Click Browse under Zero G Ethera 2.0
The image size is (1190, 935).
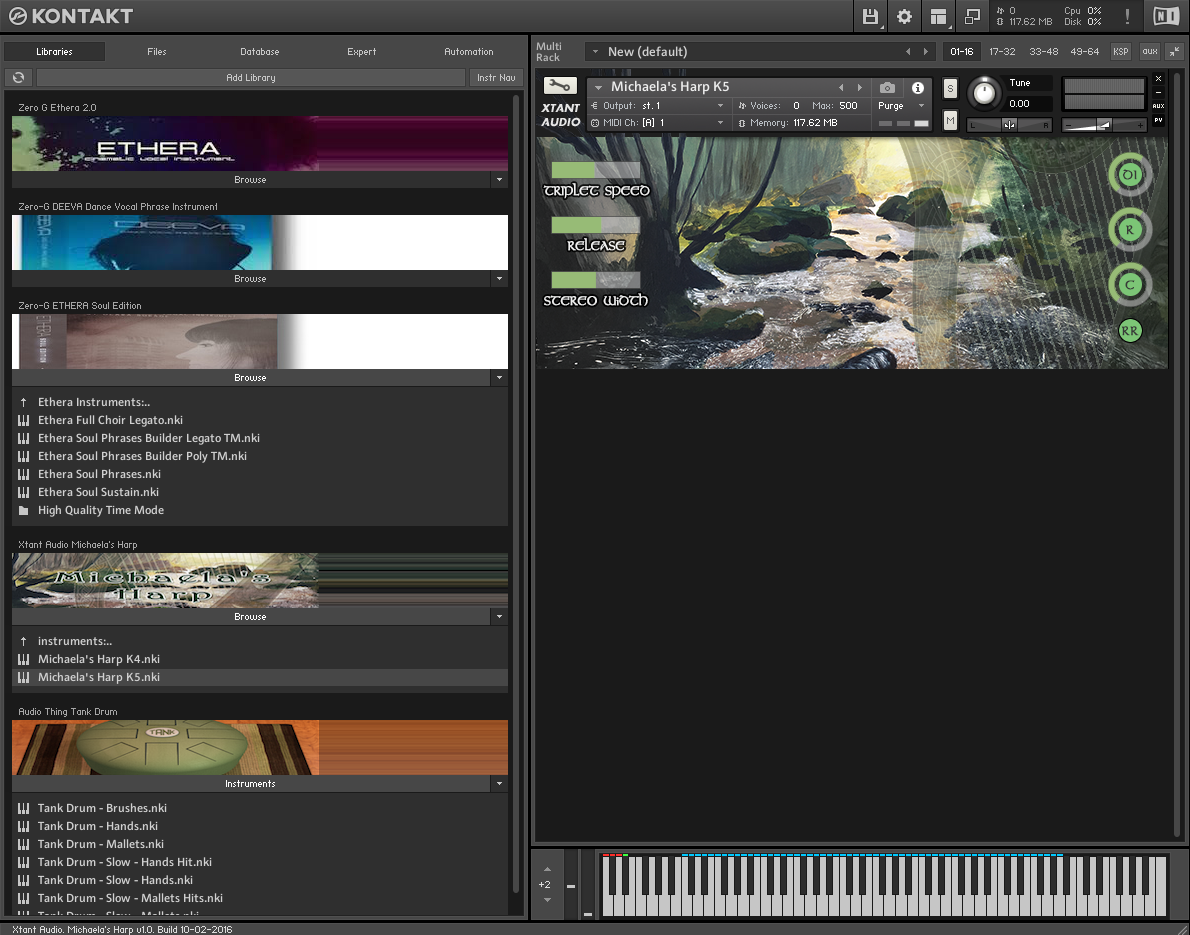(x=250, y=180)
